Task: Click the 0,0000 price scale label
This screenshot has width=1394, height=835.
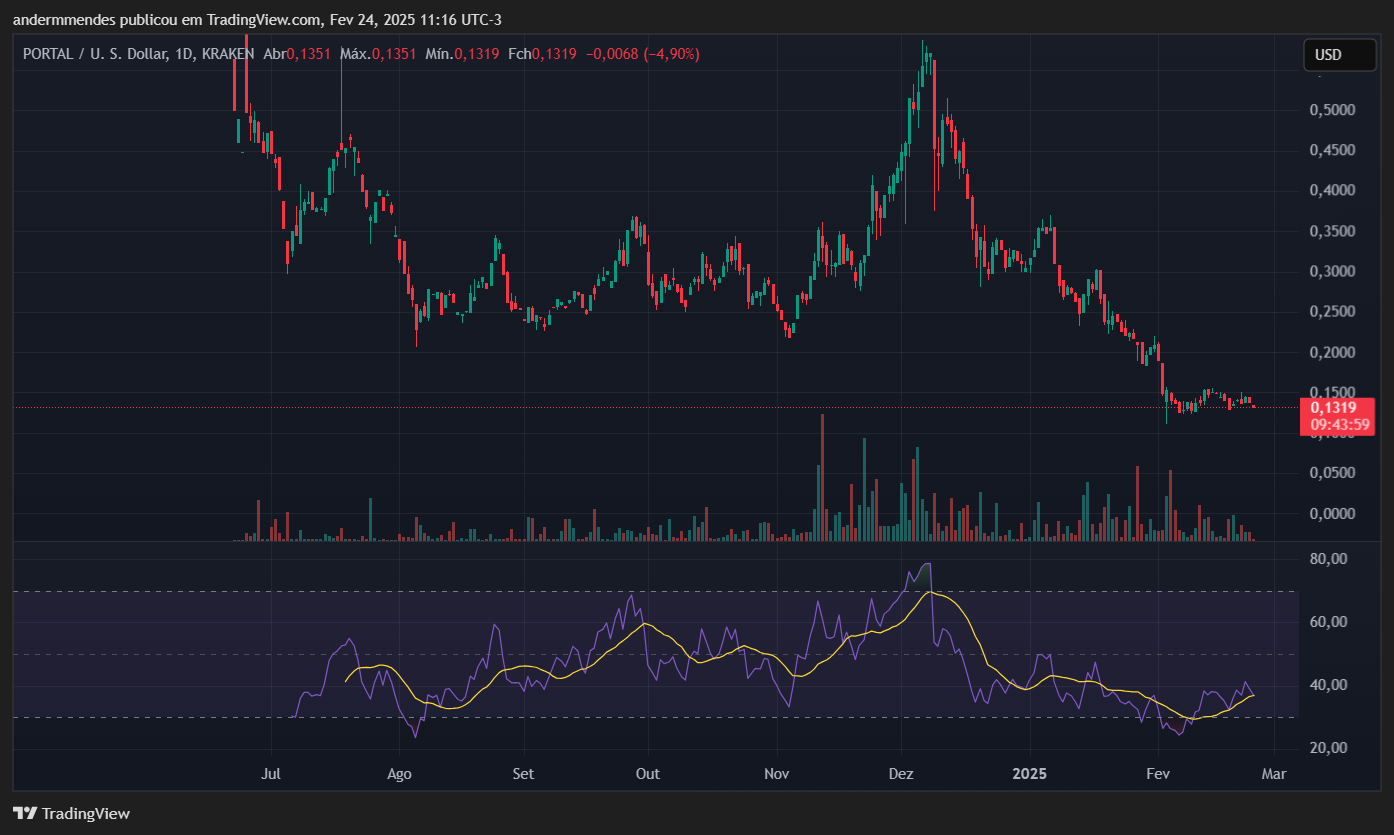Action: [1332, 514]
